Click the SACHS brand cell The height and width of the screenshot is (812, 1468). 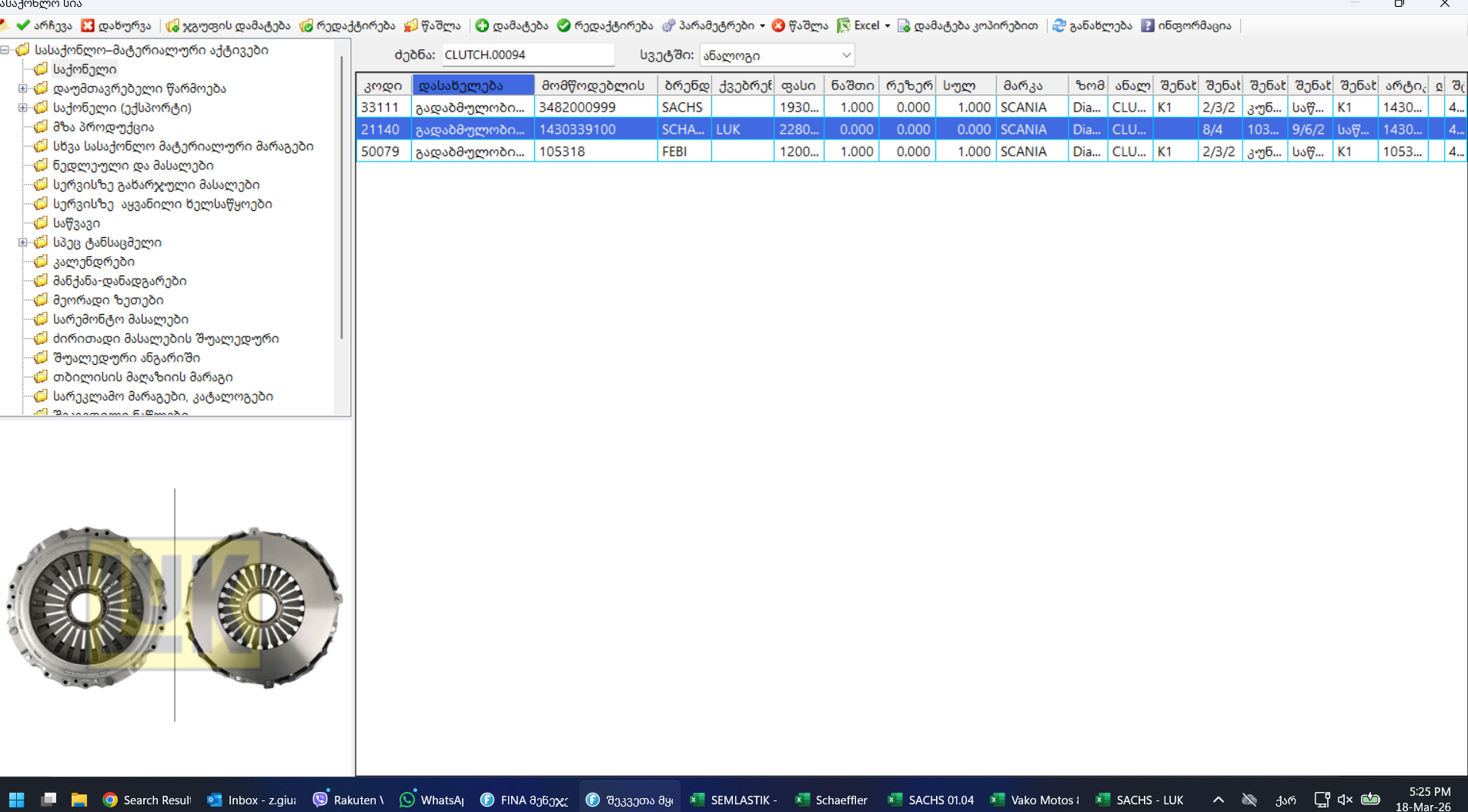[x=684, y=108]
